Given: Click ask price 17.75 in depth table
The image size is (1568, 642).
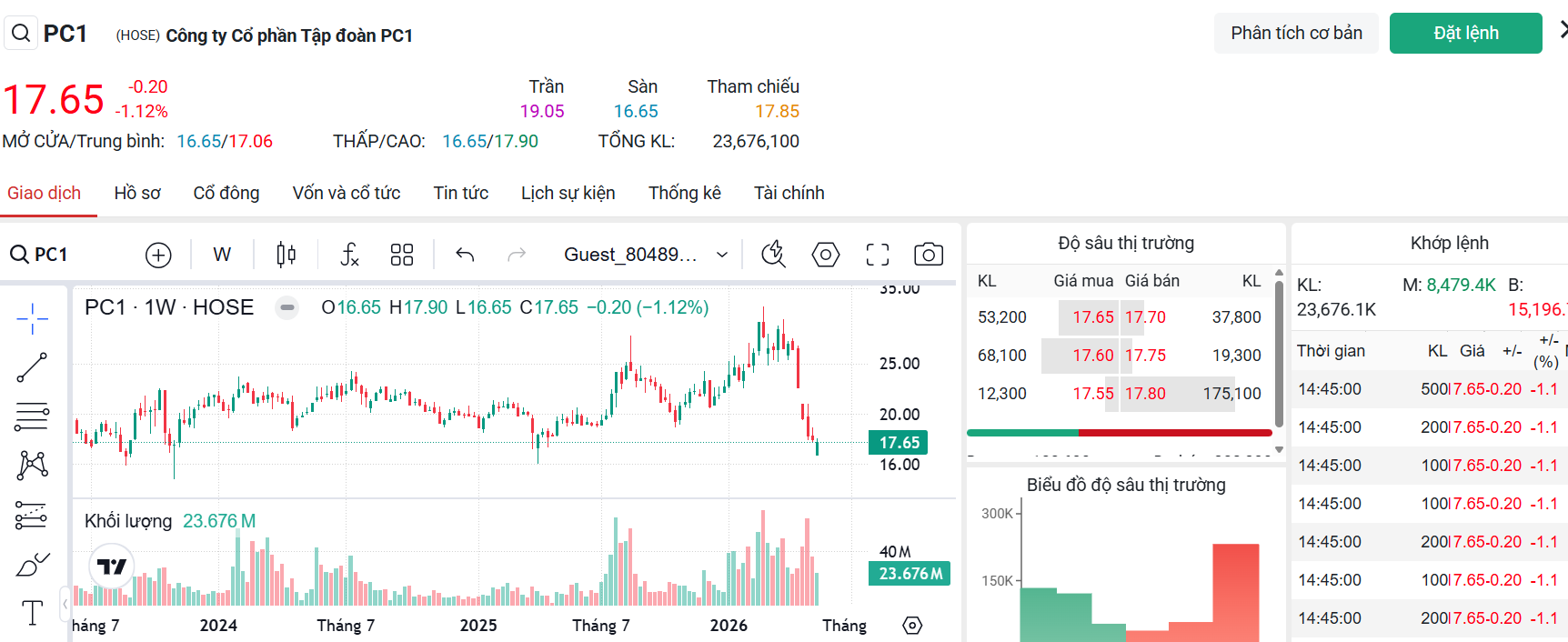Looking at the screenshot, I should click(1145, 356).
